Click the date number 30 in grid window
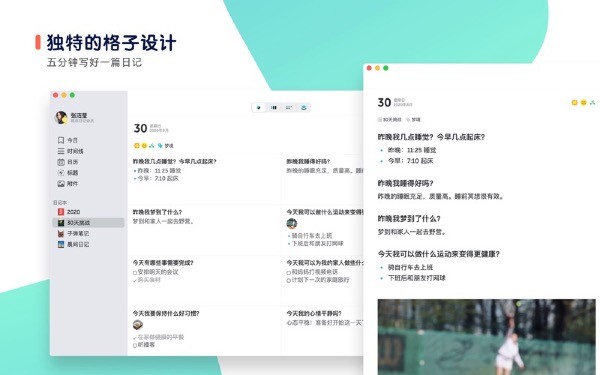Viewport: 600px width, 375px height. [140, 128]
